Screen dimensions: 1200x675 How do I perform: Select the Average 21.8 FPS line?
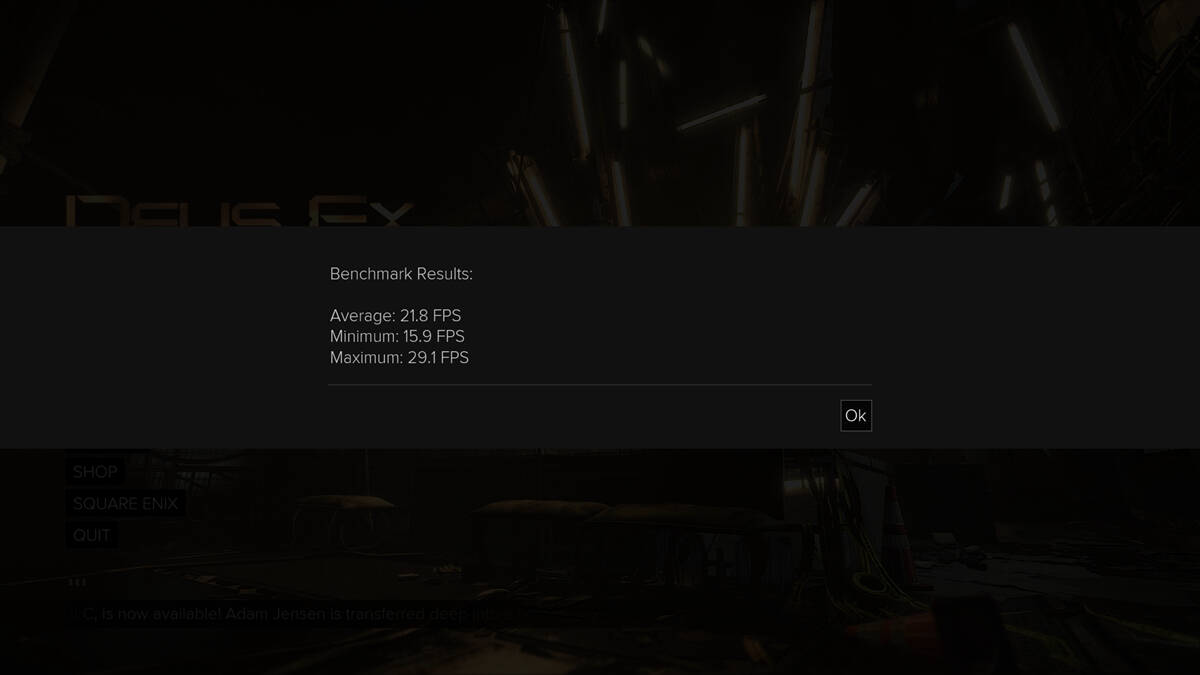coord(395,316)
